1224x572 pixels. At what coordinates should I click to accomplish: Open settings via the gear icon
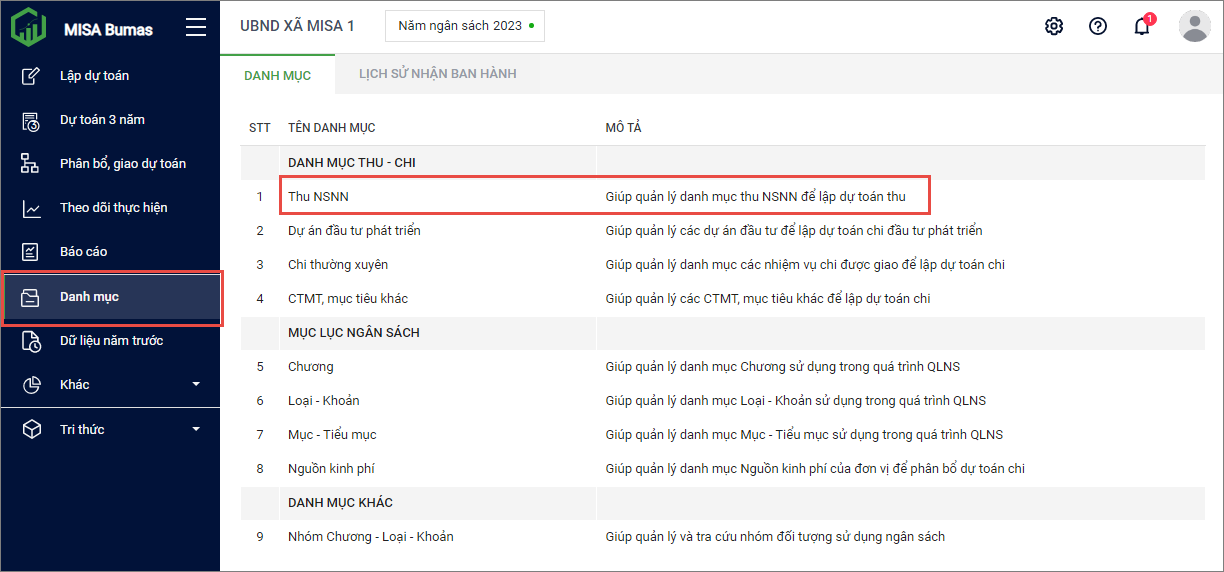coord(1054,26)
